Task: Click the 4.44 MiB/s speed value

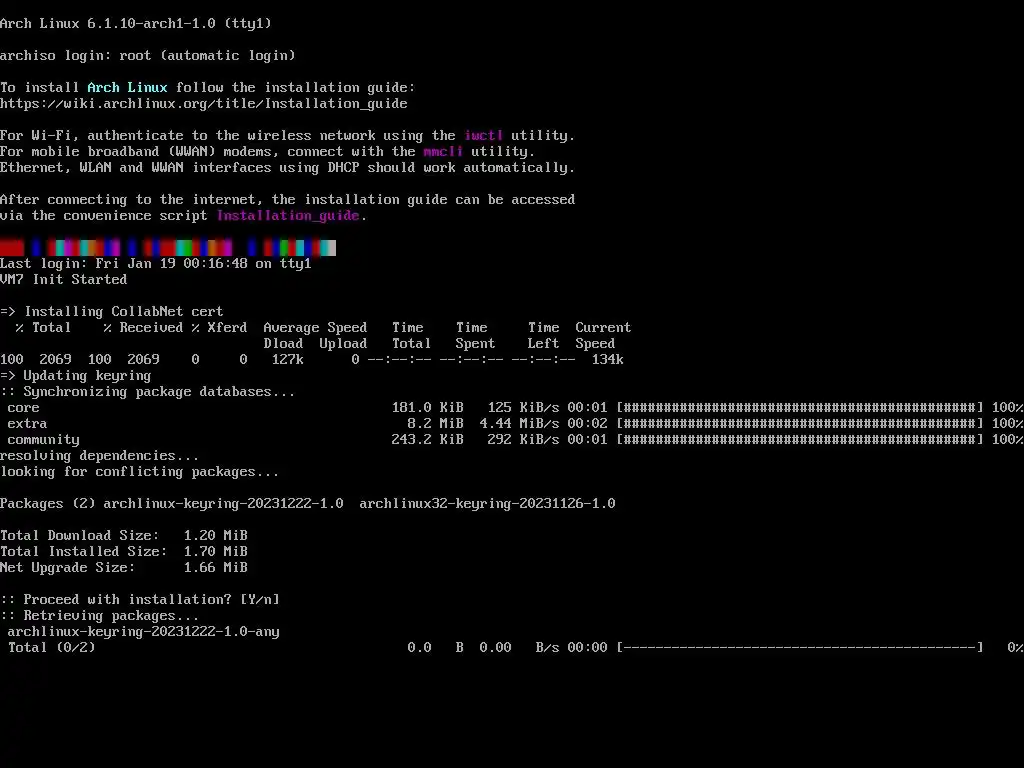Action: tap(519, 424)
